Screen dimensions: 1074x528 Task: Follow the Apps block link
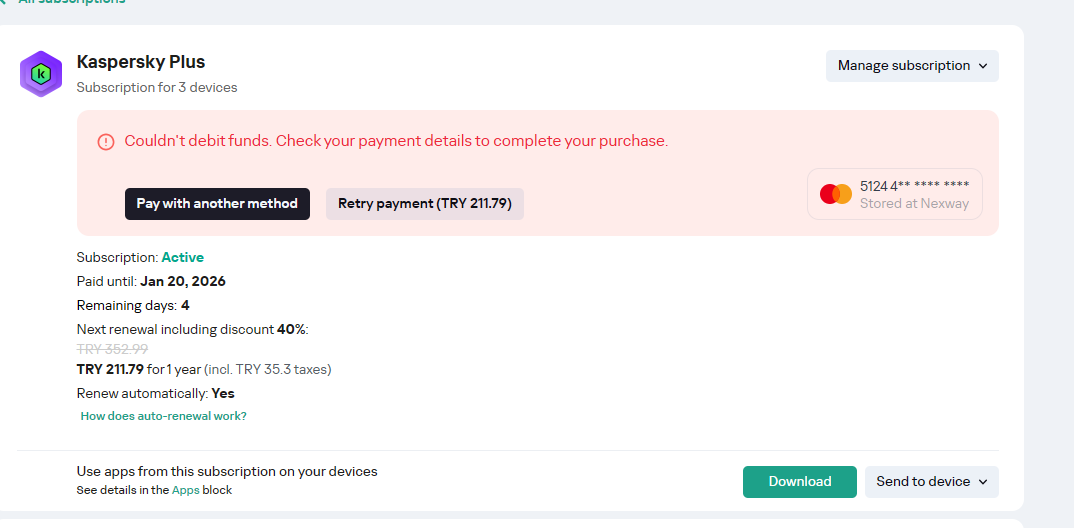tap(185, 490)
